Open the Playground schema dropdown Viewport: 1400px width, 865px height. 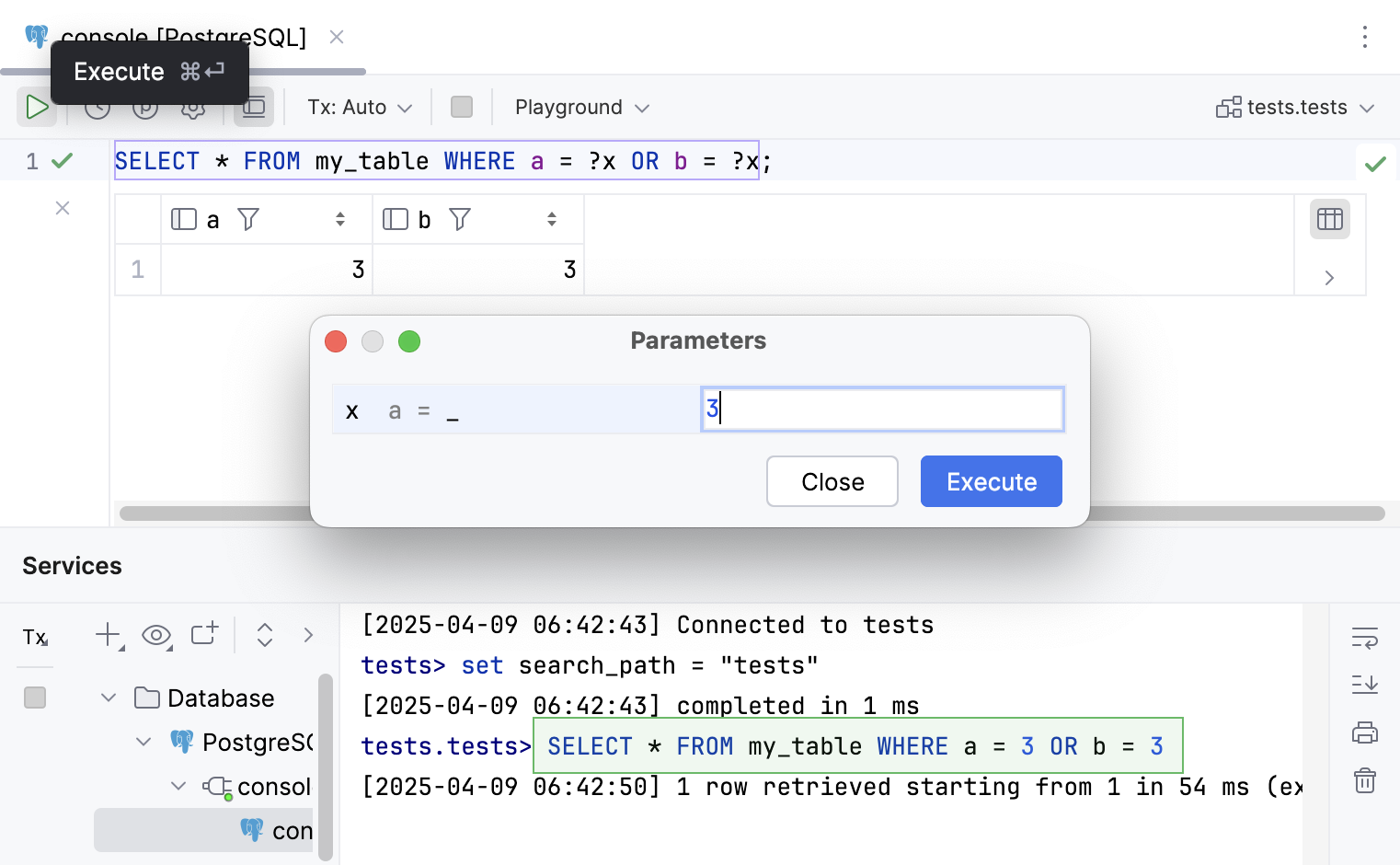pos(580,107)
